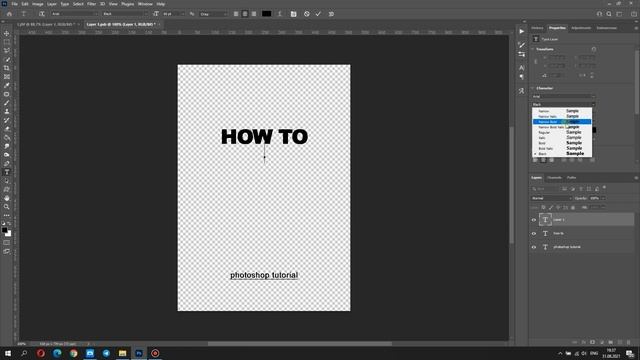
Task: Select the Rectangular Marquee tool
Action: pyautogui.click(x=7, y=42)
